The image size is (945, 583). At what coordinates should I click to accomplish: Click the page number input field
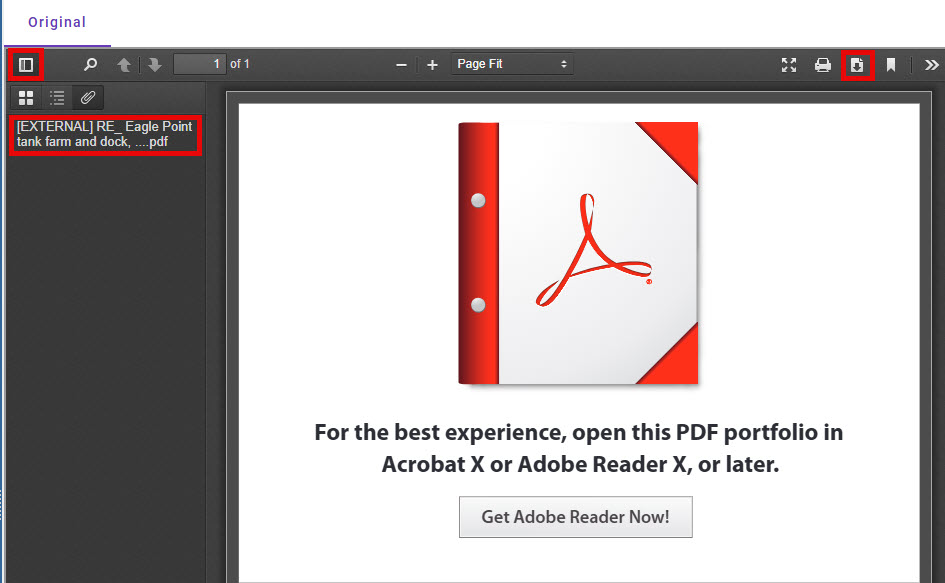[x=200, y=64]
